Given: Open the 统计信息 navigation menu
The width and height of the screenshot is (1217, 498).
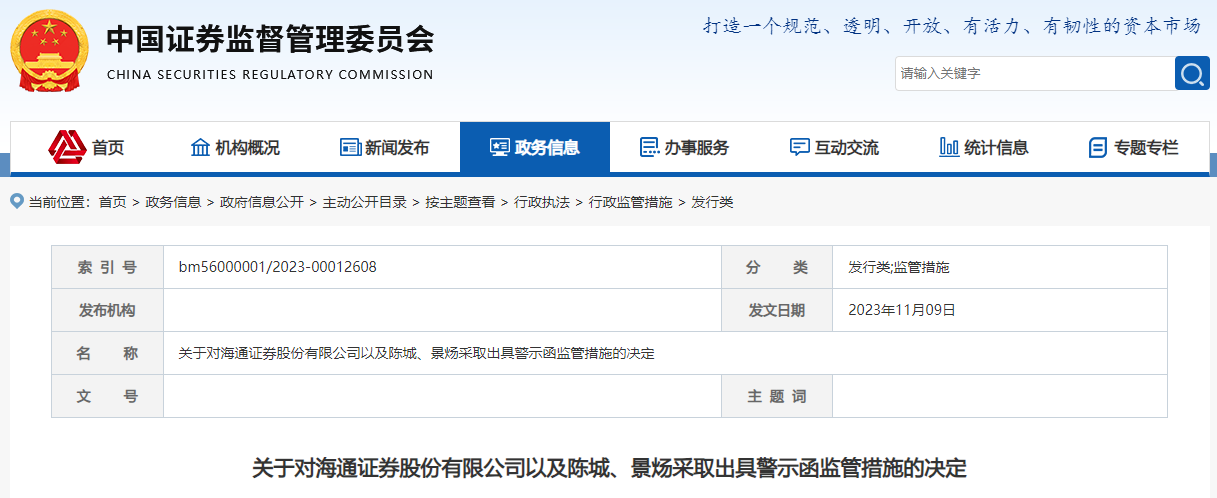Looking at the screenshot, I should pyautogui.click(x=996, y=148).
